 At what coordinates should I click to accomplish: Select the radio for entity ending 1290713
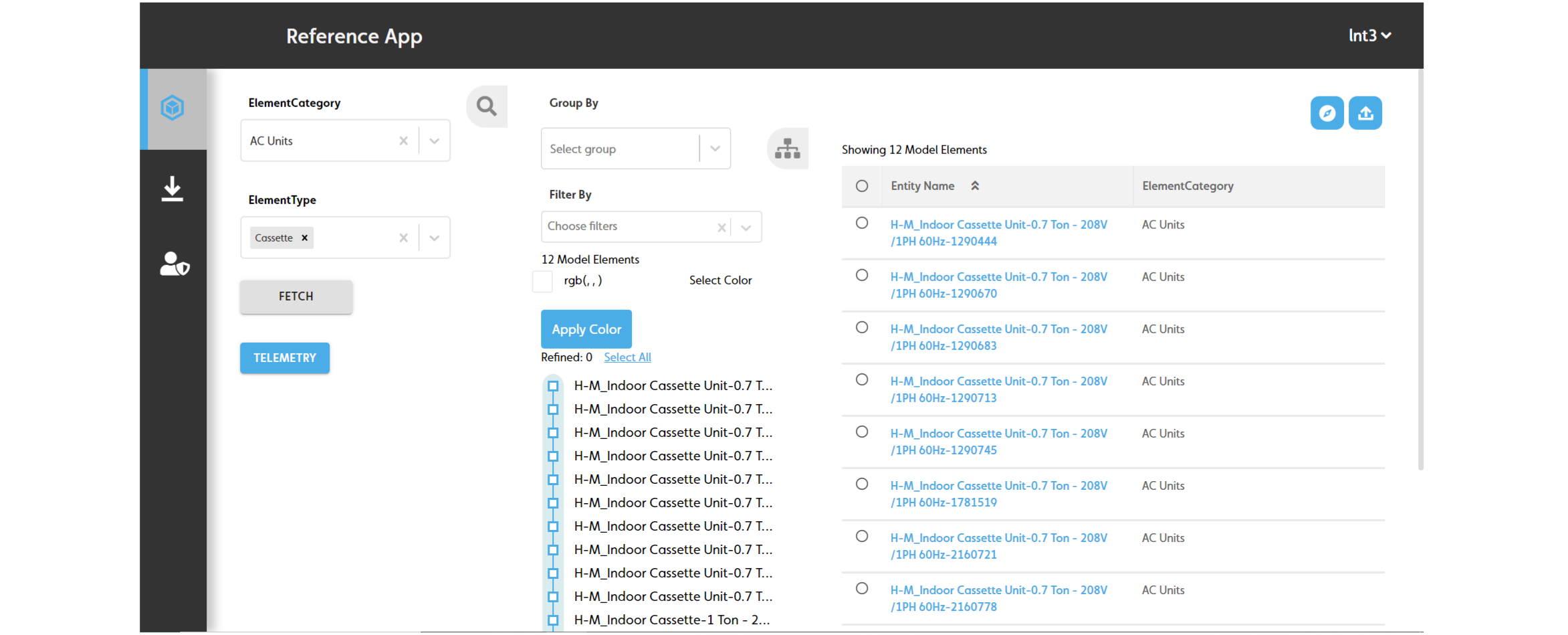pos(862,380)
